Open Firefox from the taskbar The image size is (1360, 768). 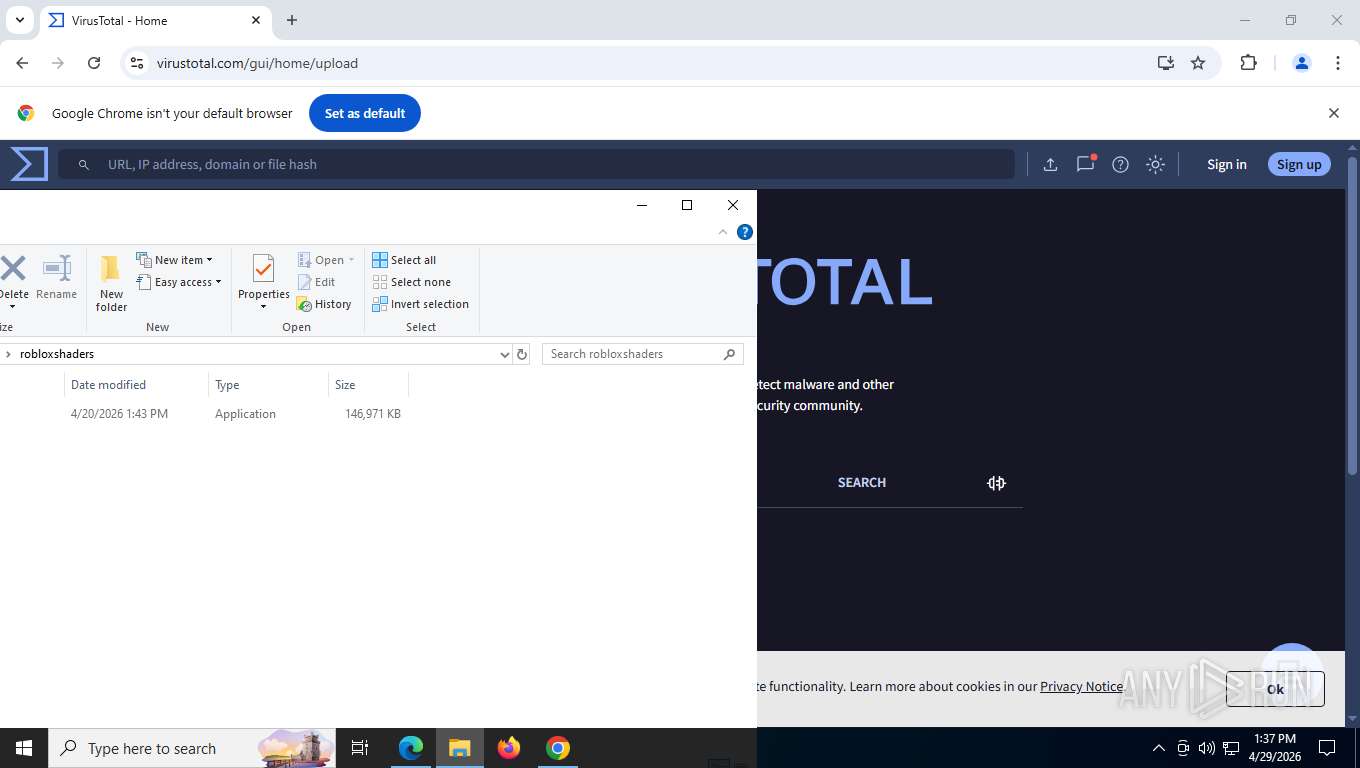509,748
